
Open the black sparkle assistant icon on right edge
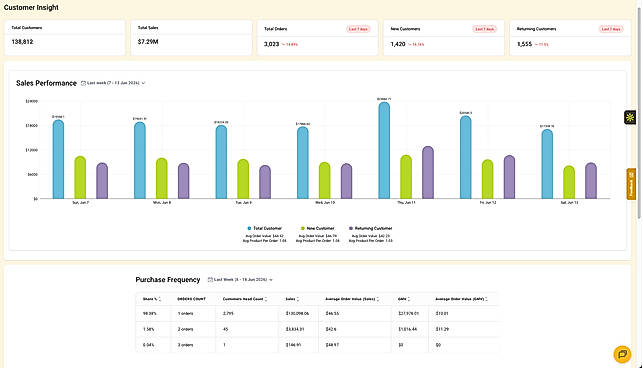click(x=630, y=117)
